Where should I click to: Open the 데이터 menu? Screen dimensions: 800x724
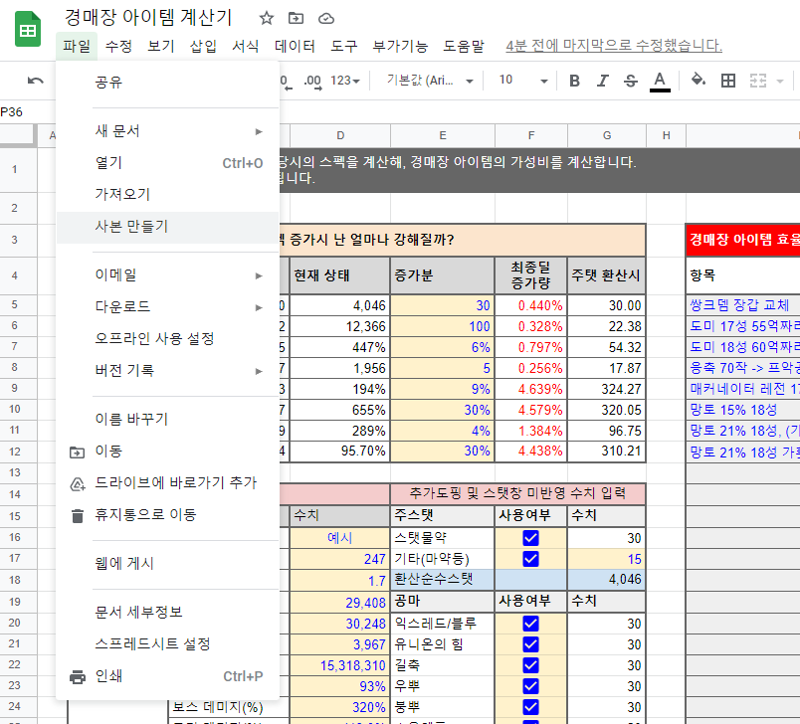[295, 46]
